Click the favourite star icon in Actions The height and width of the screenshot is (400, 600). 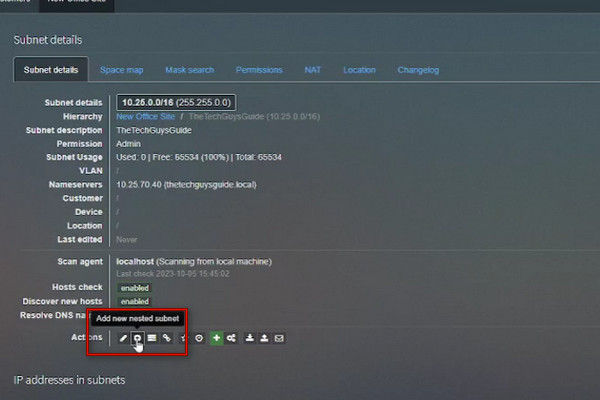click(184, 338)
